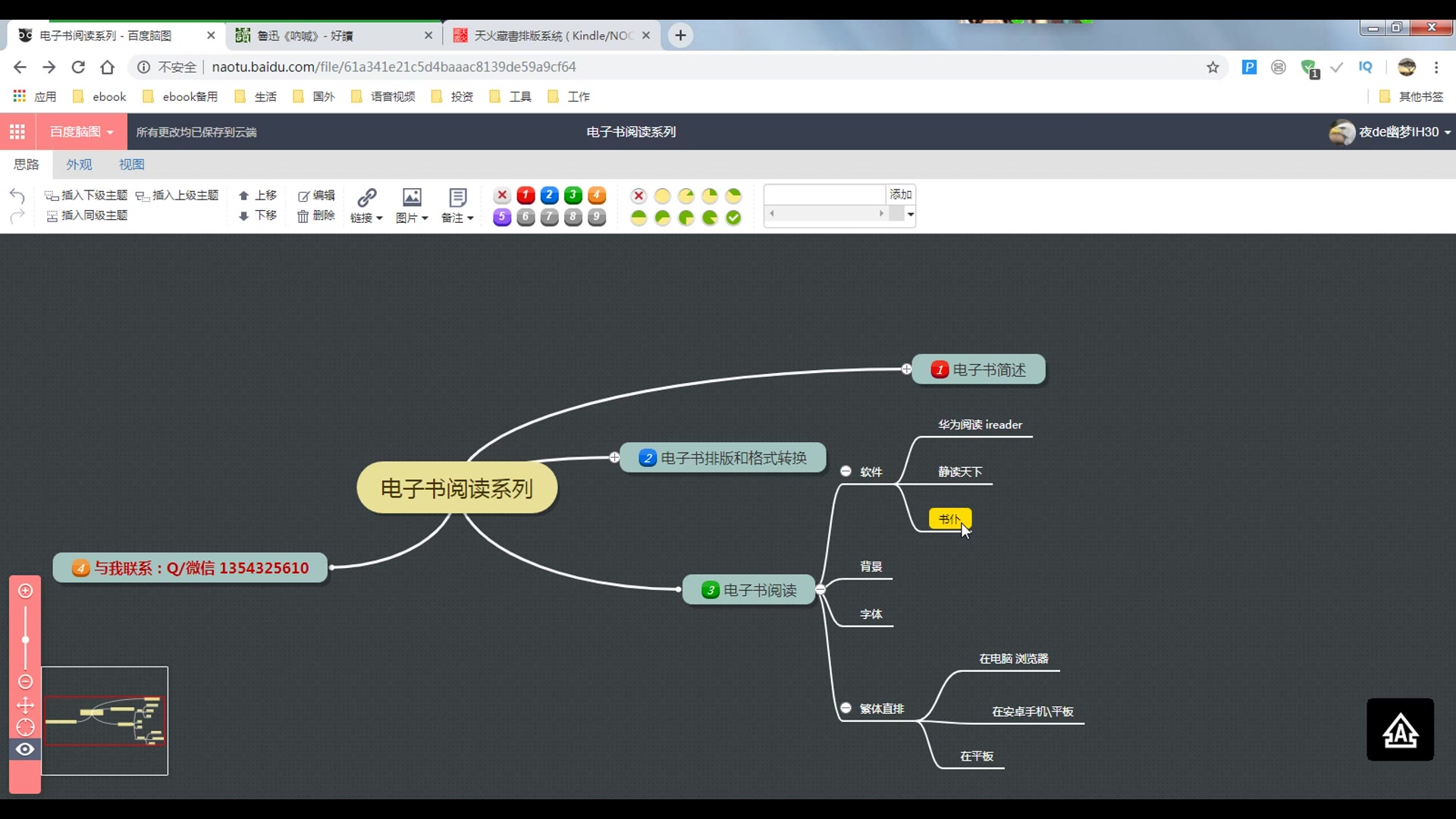The width and height of the screenshot is (1456, 819).
Task: Apply red priority 1 marker
Action: coord(526,196)
